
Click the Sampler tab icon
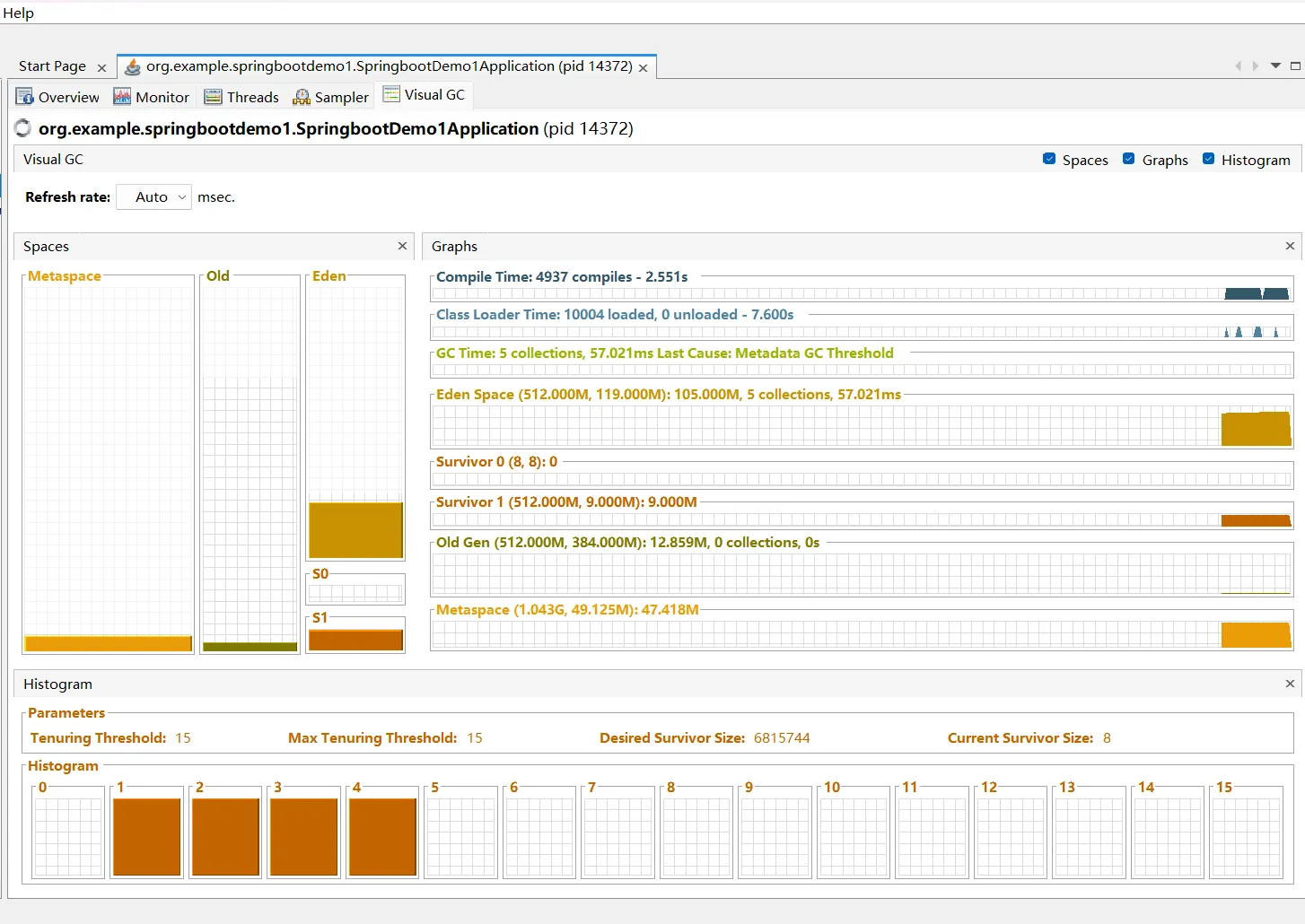click(x=302, y=97)
